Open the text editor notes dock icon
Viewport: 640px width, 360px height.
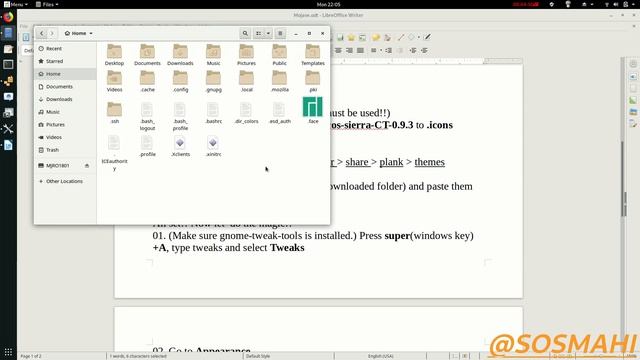click(8, 49)
